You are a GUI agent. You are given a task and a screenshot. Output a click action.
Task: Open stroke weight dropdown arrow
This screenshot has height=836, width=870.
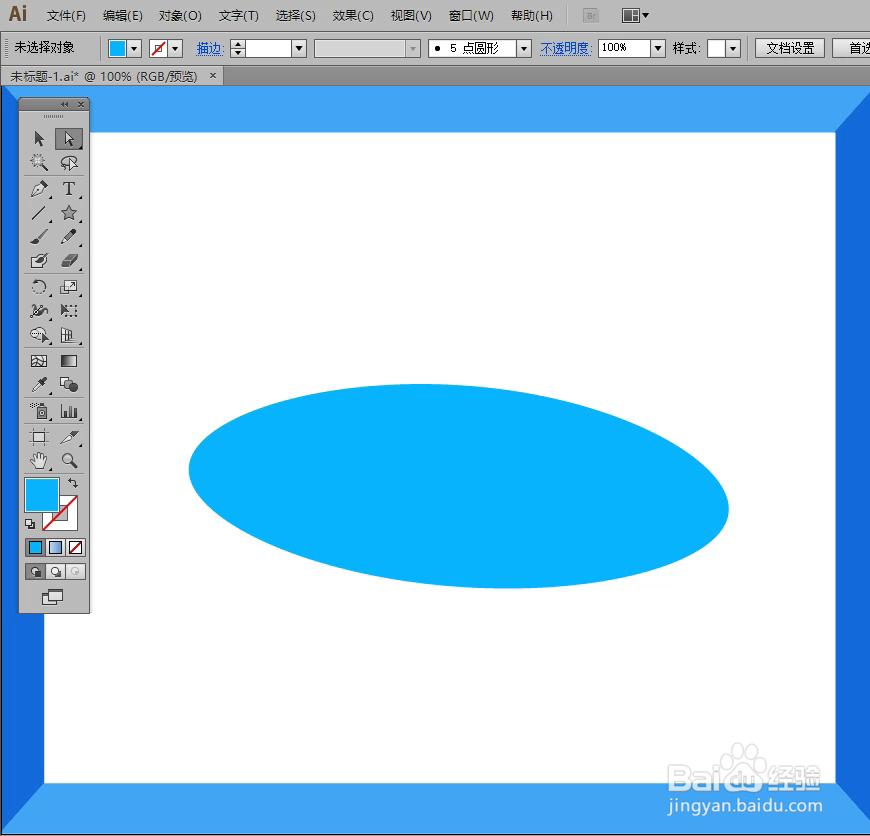[x=299, y=49]
